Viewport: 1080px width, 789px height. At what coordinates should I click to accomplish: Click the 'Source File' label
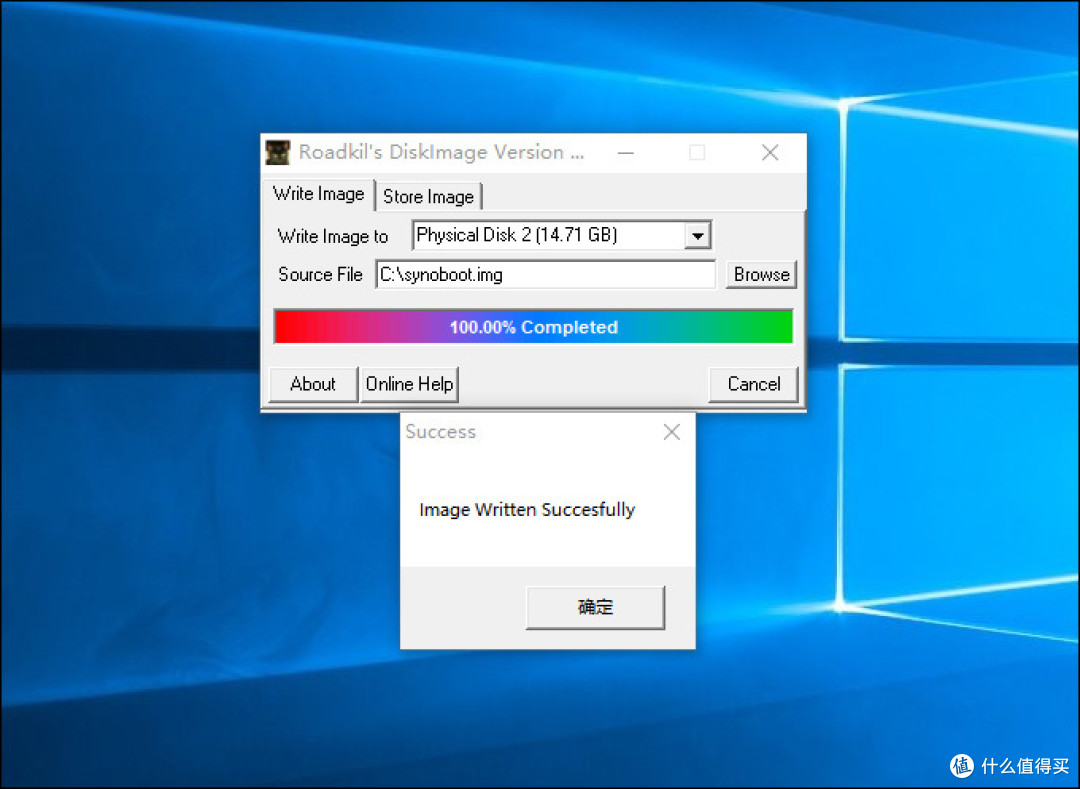tap(320, 275)
